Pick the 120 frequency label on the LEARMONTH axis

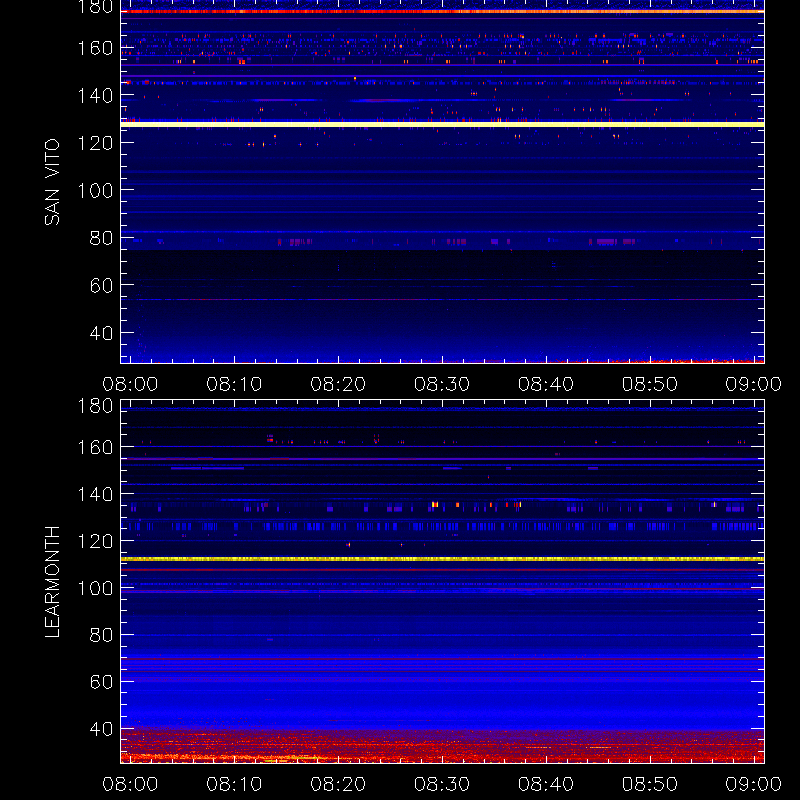tap(95, 541)
